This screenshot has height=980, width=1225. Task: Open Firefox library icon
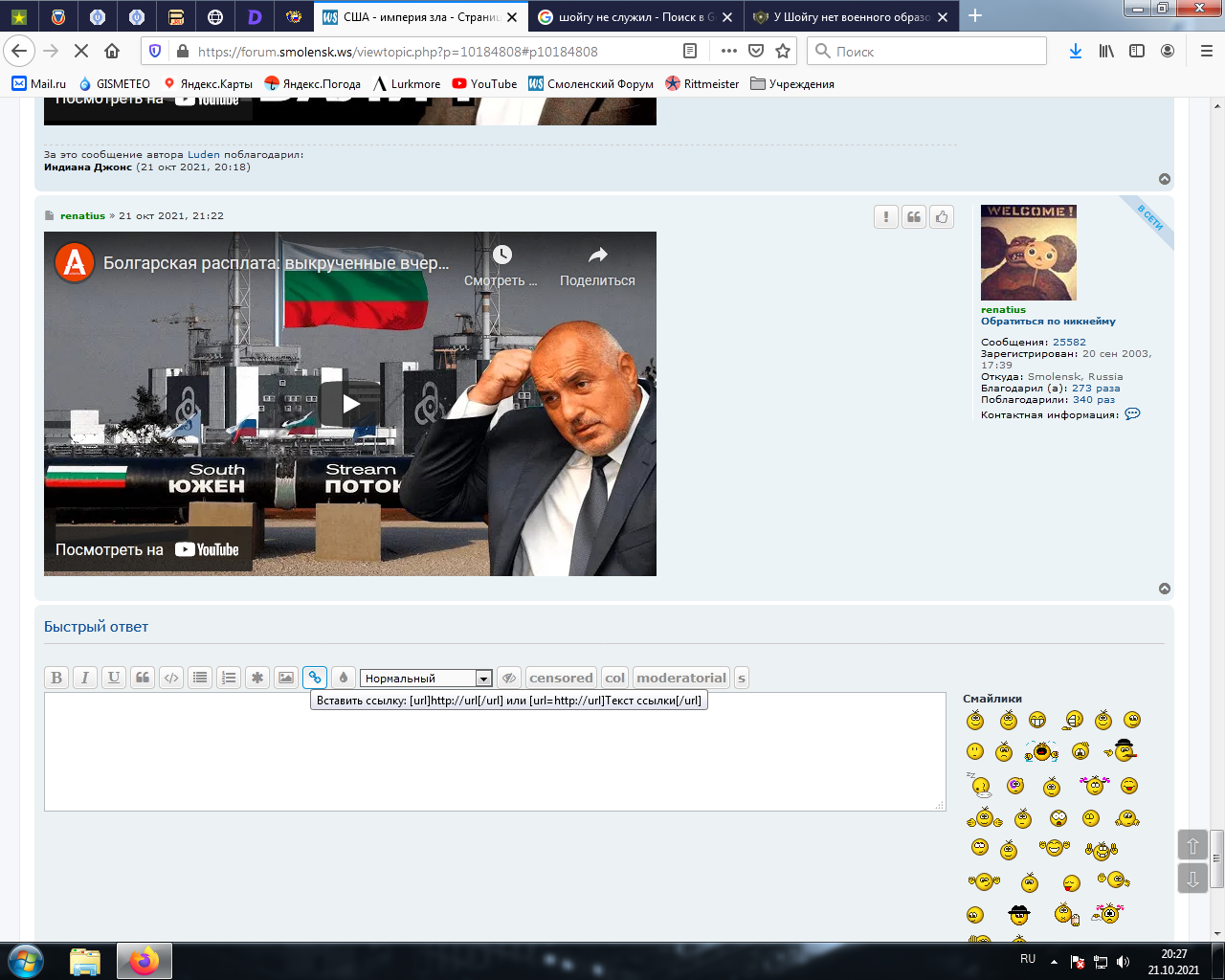(1106, 51)
